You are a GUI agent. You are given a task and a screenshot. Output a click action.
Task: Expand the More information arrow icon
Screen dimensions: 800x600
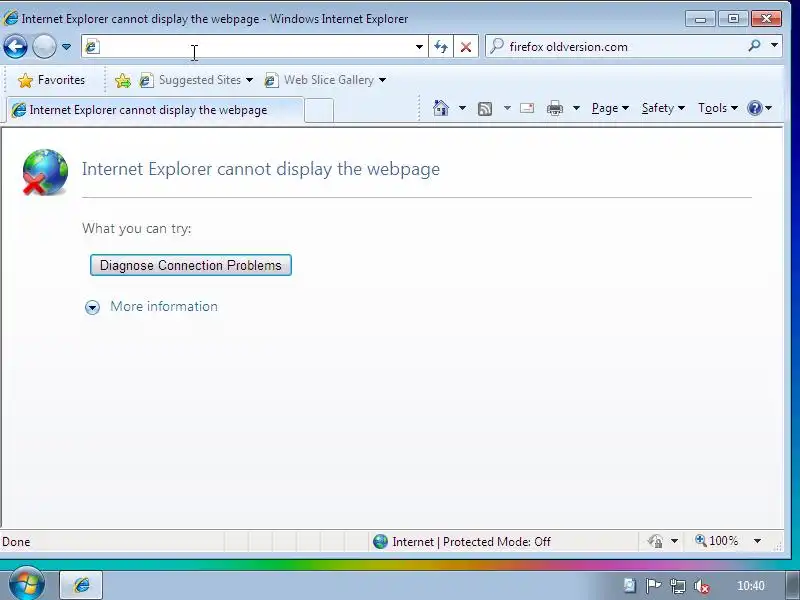[x=92, y=307]
